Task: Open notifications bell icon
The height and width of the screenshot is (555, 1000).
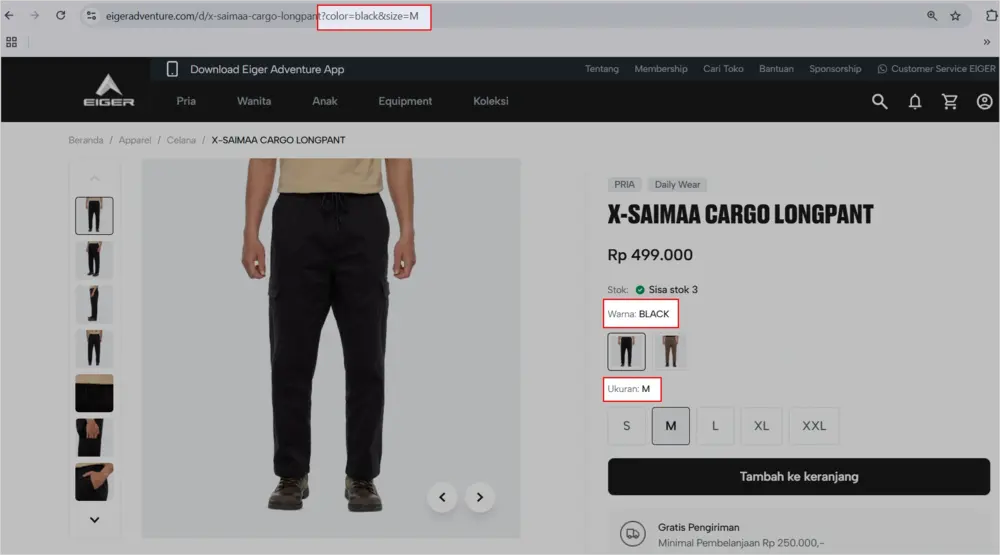Action: click(915, 101)
